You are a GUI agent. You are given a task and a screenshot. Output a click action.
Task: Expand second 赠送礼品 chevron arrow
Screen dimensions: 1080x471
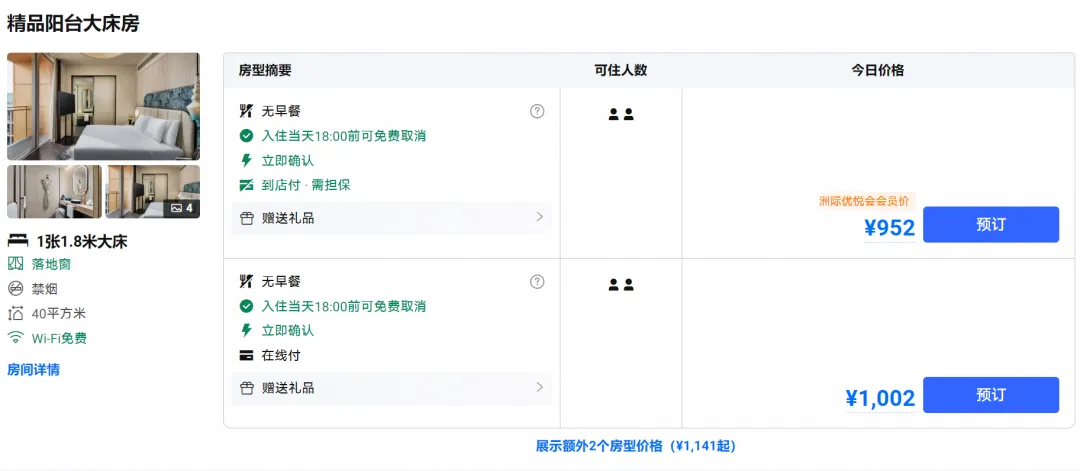[539, 387]
